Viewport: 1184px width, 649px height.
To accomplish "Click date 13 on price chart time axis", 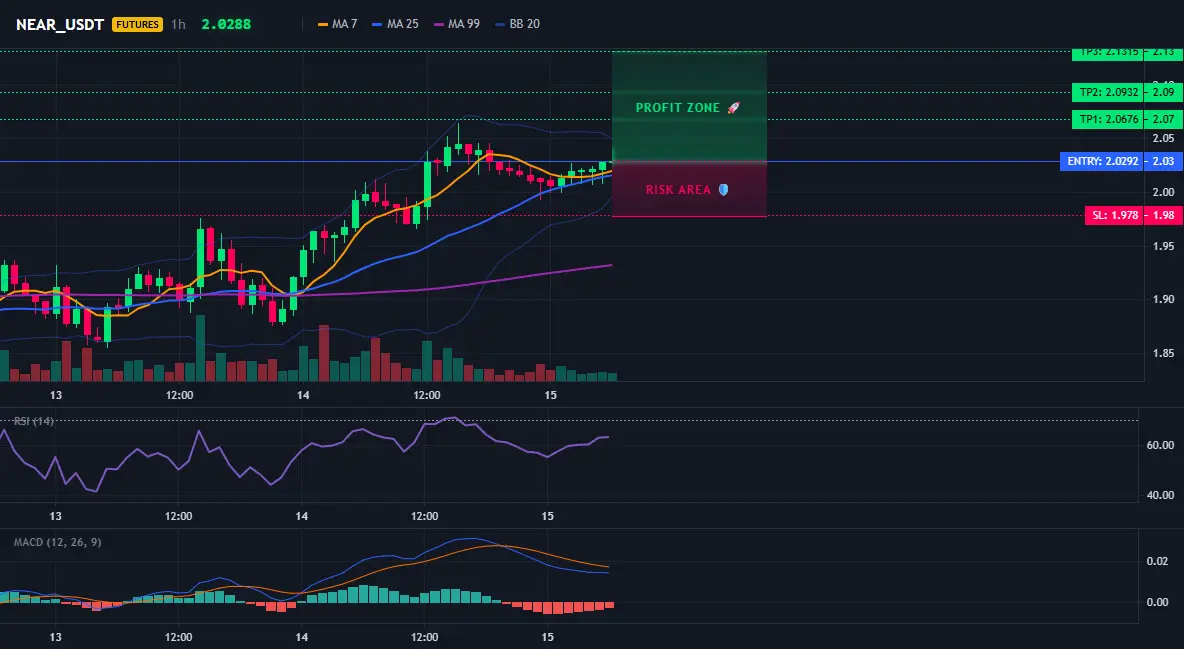I will tap(55, 395).
